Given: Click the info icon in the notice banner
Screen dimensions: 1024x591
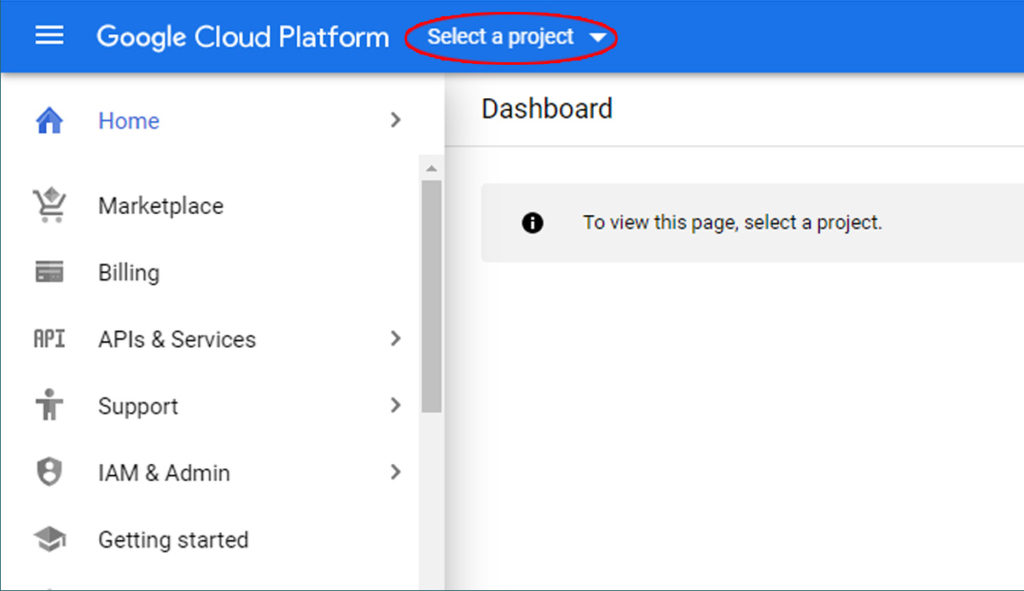Looking at the screenshot, I should [x=531, y=223].
